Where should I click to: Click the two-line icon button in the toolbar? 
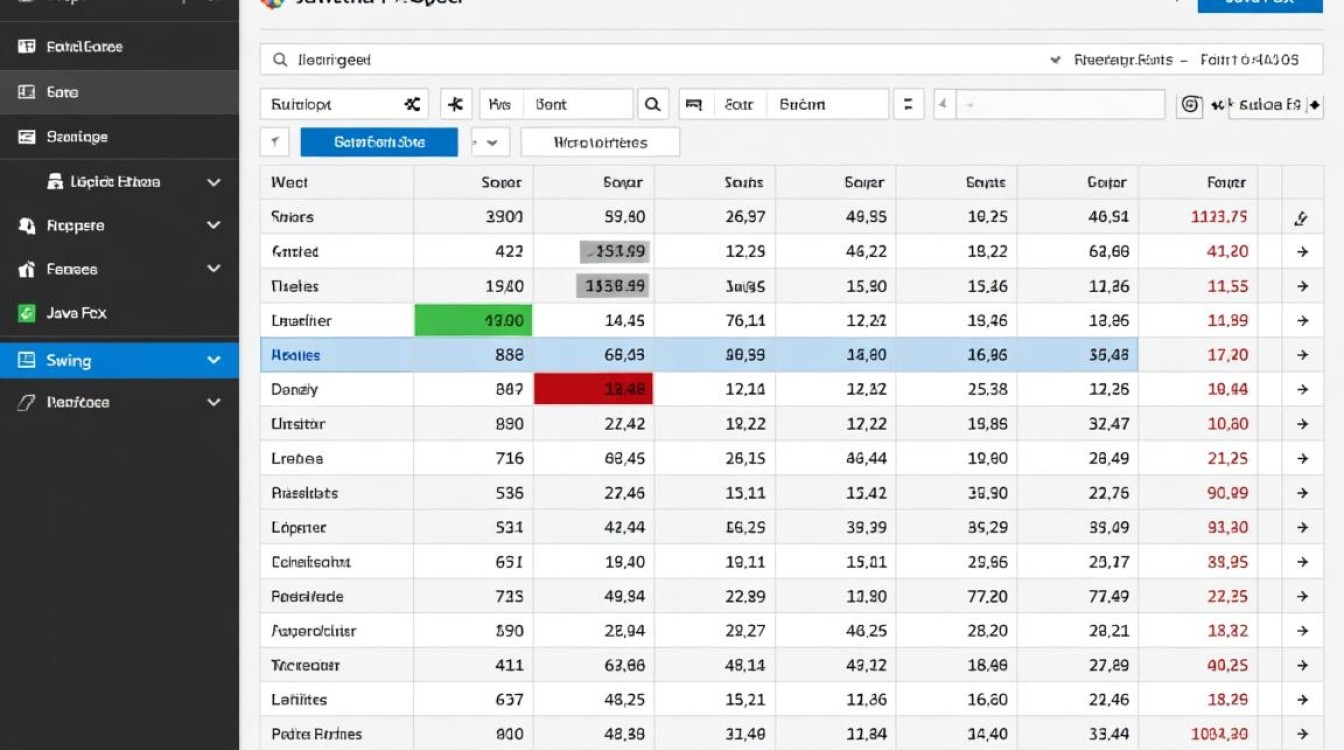(907, 104)
